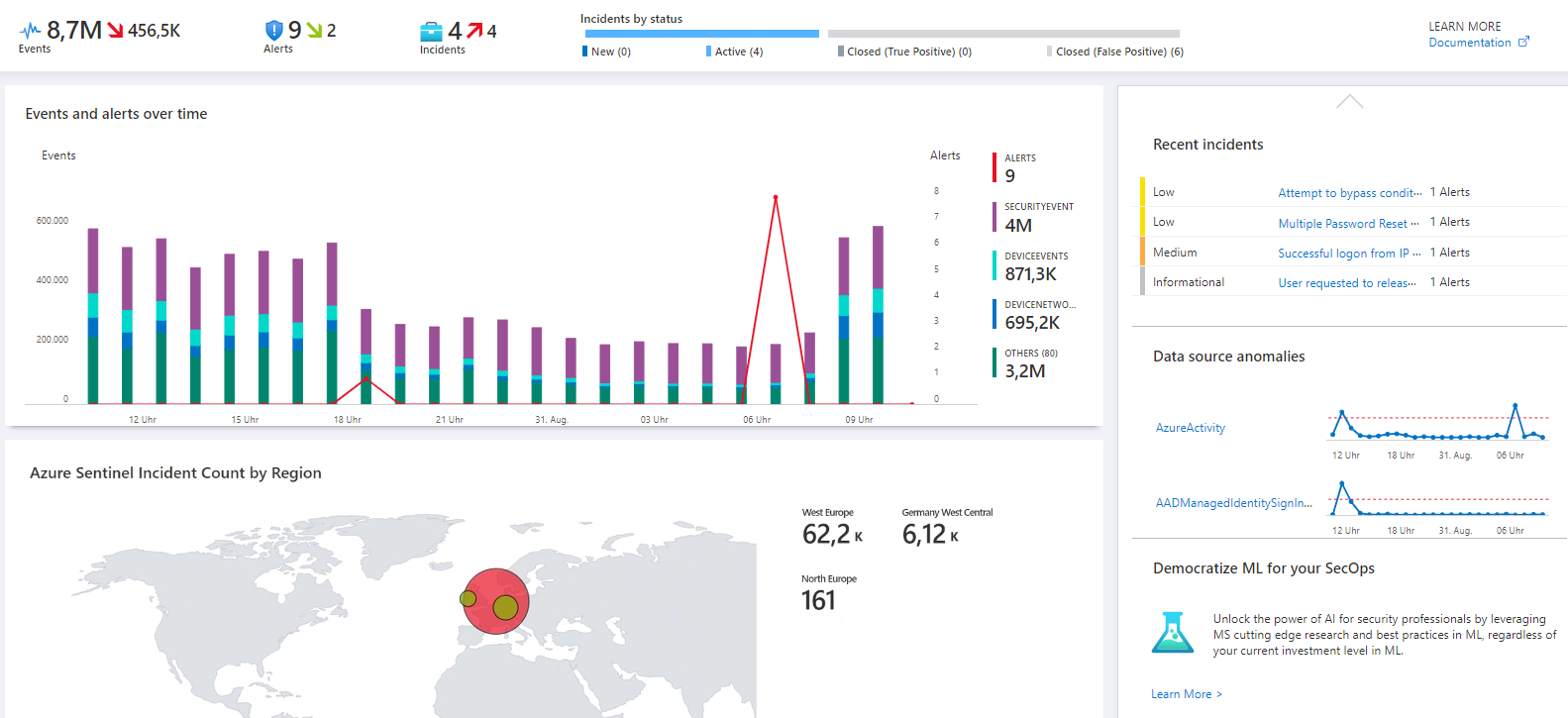The image size is (1568, 718).
Task: Select the New (0) status legend
Action: [606, 51]
